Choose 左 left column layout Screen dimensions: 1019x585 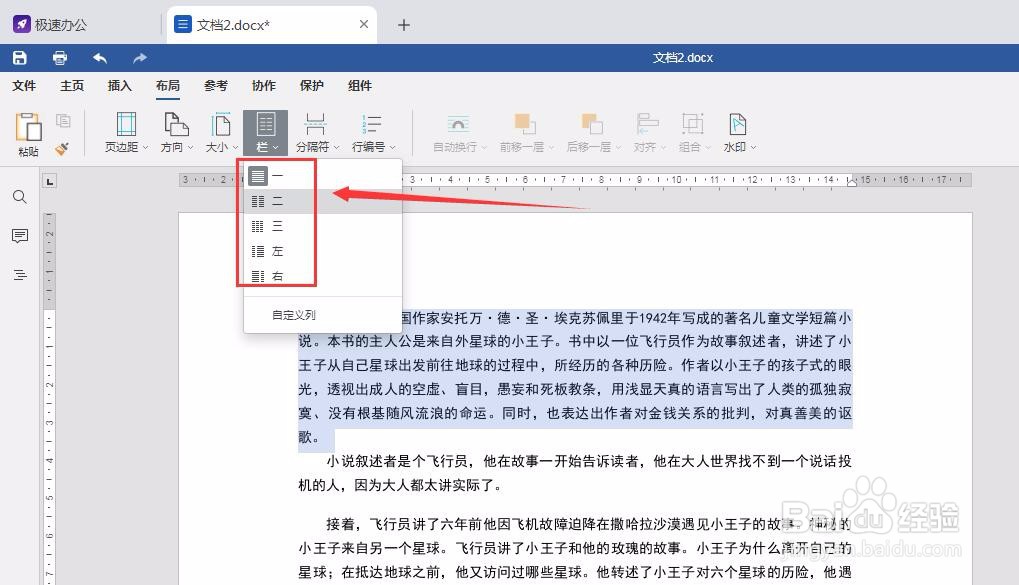click(x=323, y=252)
